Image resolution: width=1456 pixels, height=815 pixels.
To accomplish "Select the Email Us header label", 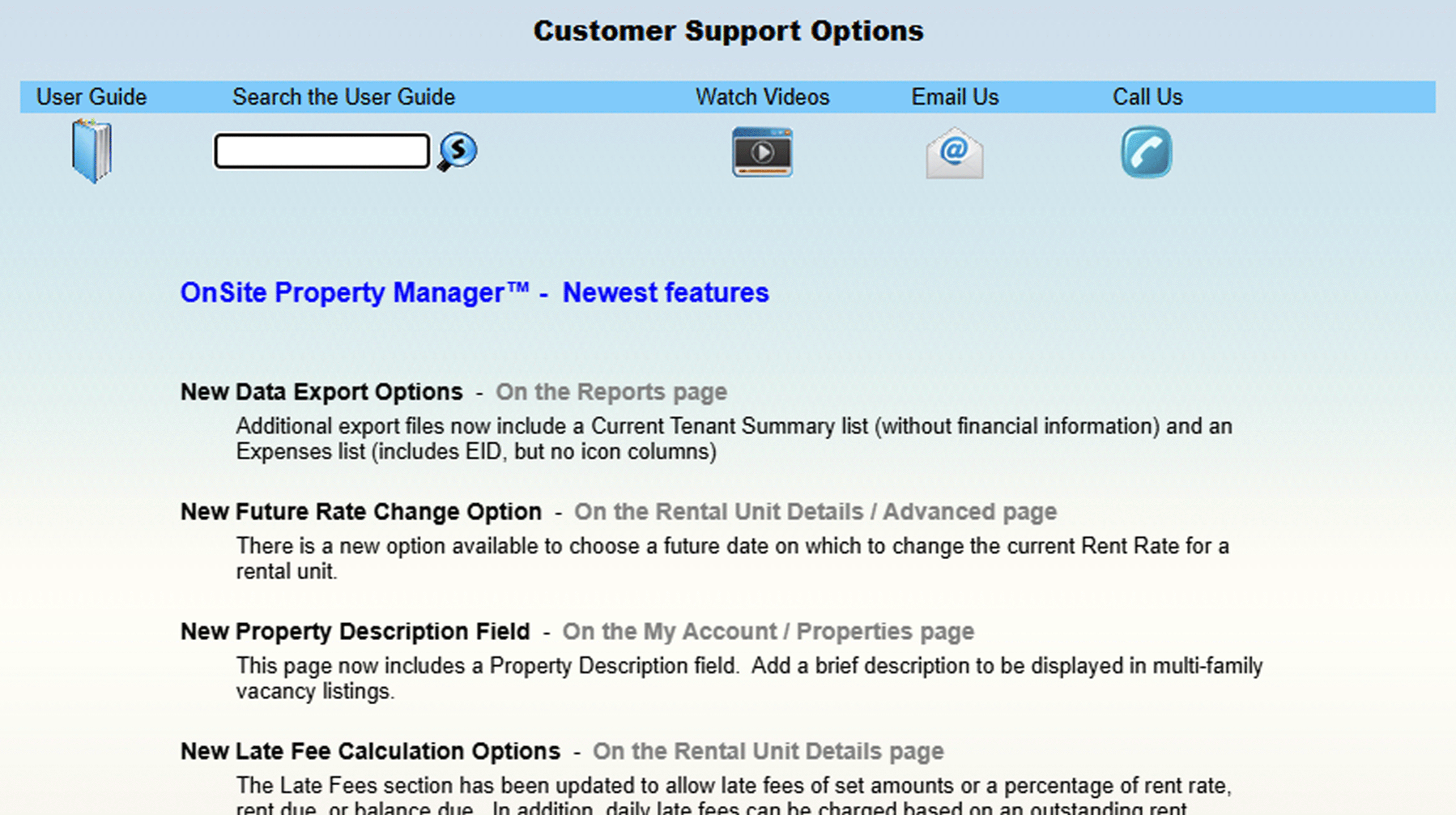I will (x=955, y=97).
